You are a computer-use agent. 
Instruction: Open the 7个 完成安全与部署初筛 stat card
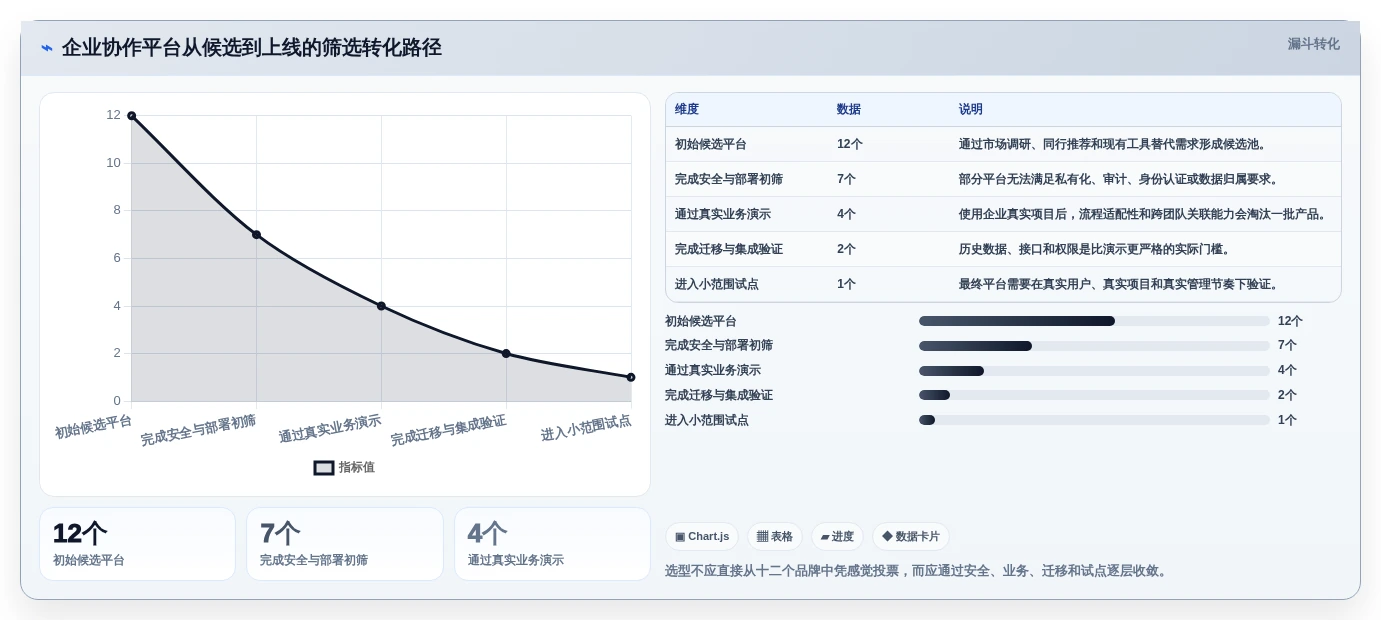click(345, 544)
